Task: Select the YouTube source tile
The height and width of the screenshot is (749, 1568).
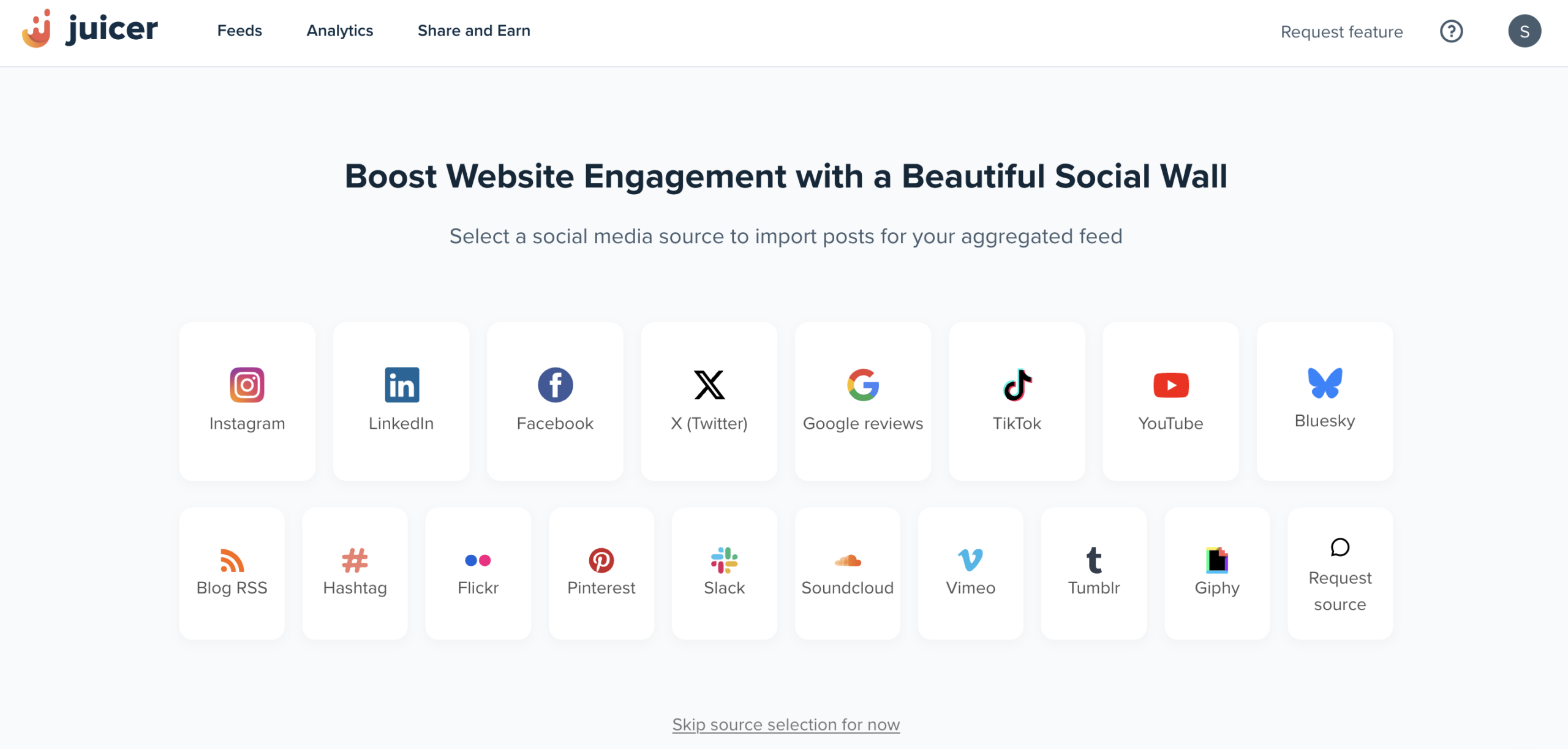Action: (1170, 385)
